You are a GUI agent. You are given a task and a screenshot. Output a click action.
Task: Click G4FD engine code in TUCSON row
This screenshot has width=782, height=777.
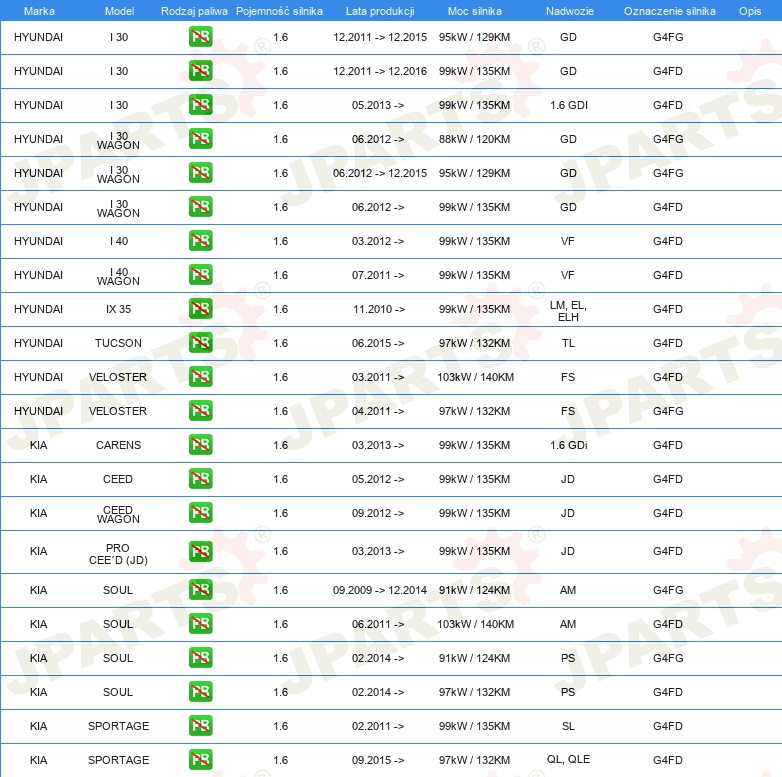[668, 343]
